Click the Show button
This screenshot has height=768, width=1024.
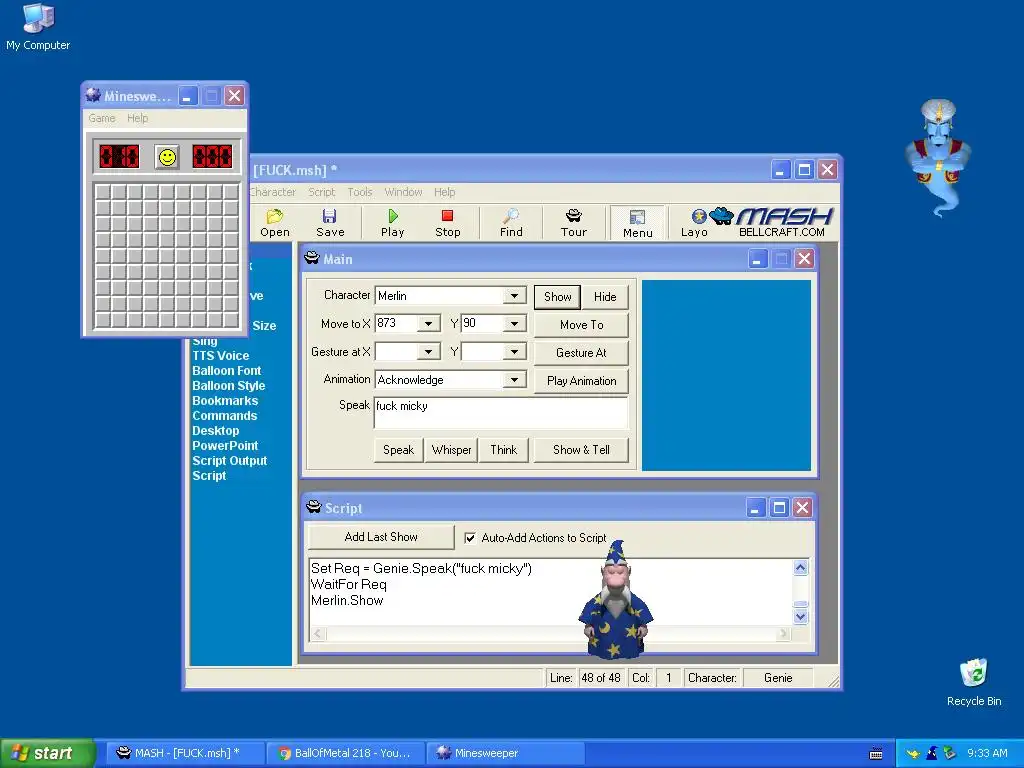click(557, 296)
